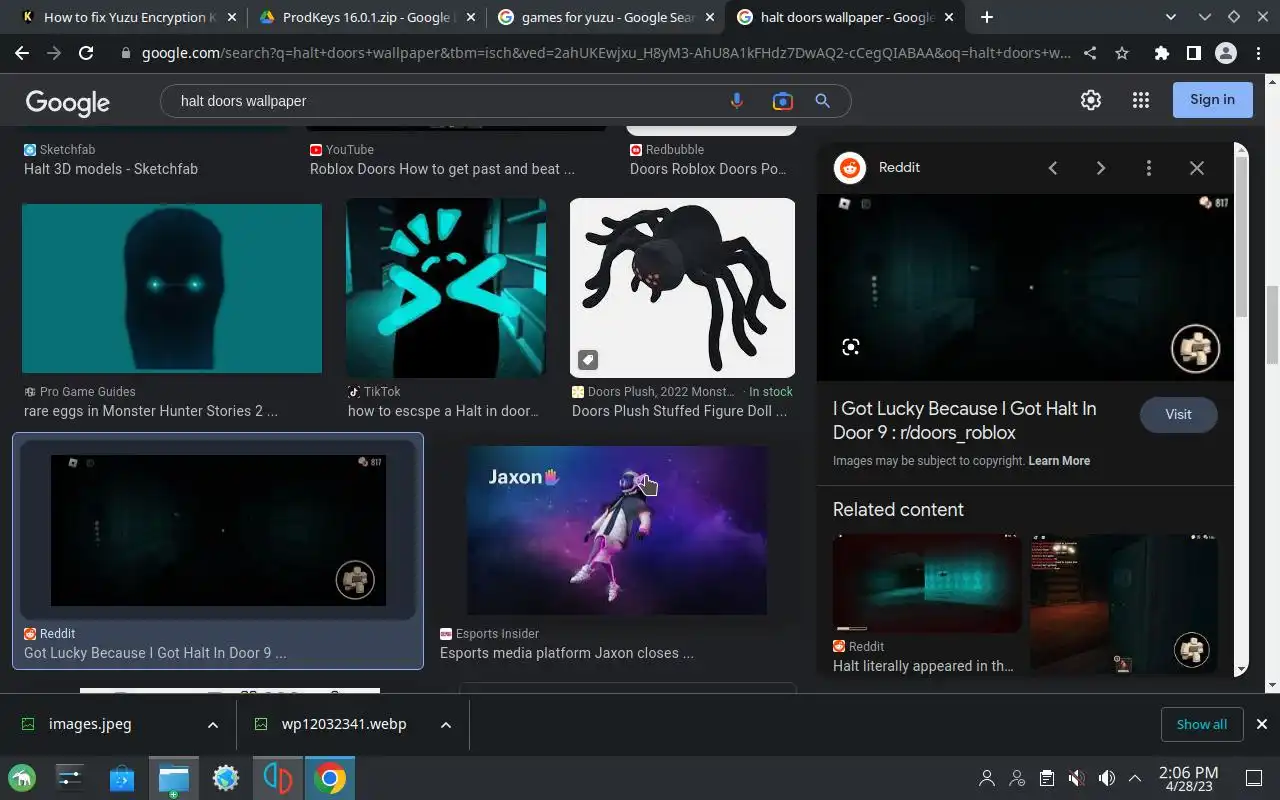The height and width of the screenshot is (800, 1280).
Task: Click the Google logo
Action: point(67,101)
